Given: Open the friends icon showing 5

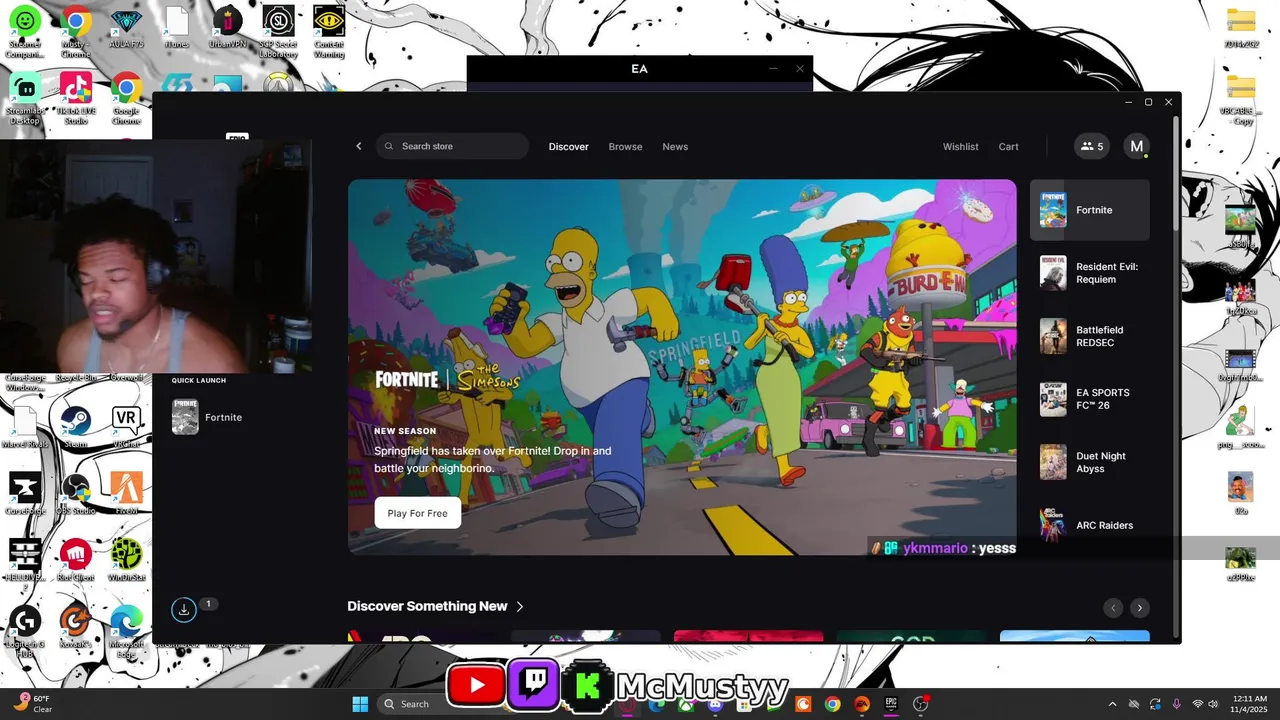Looking at the screenshot, I should pyautogui.click(x=1092, y=146).
